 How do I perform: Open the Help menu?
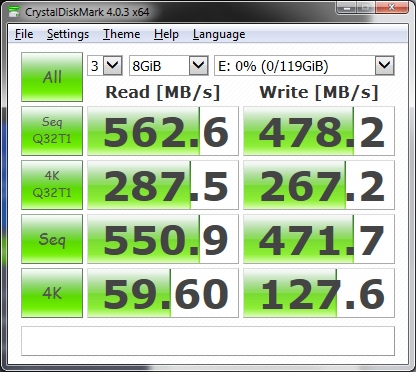tap(166, 34)
